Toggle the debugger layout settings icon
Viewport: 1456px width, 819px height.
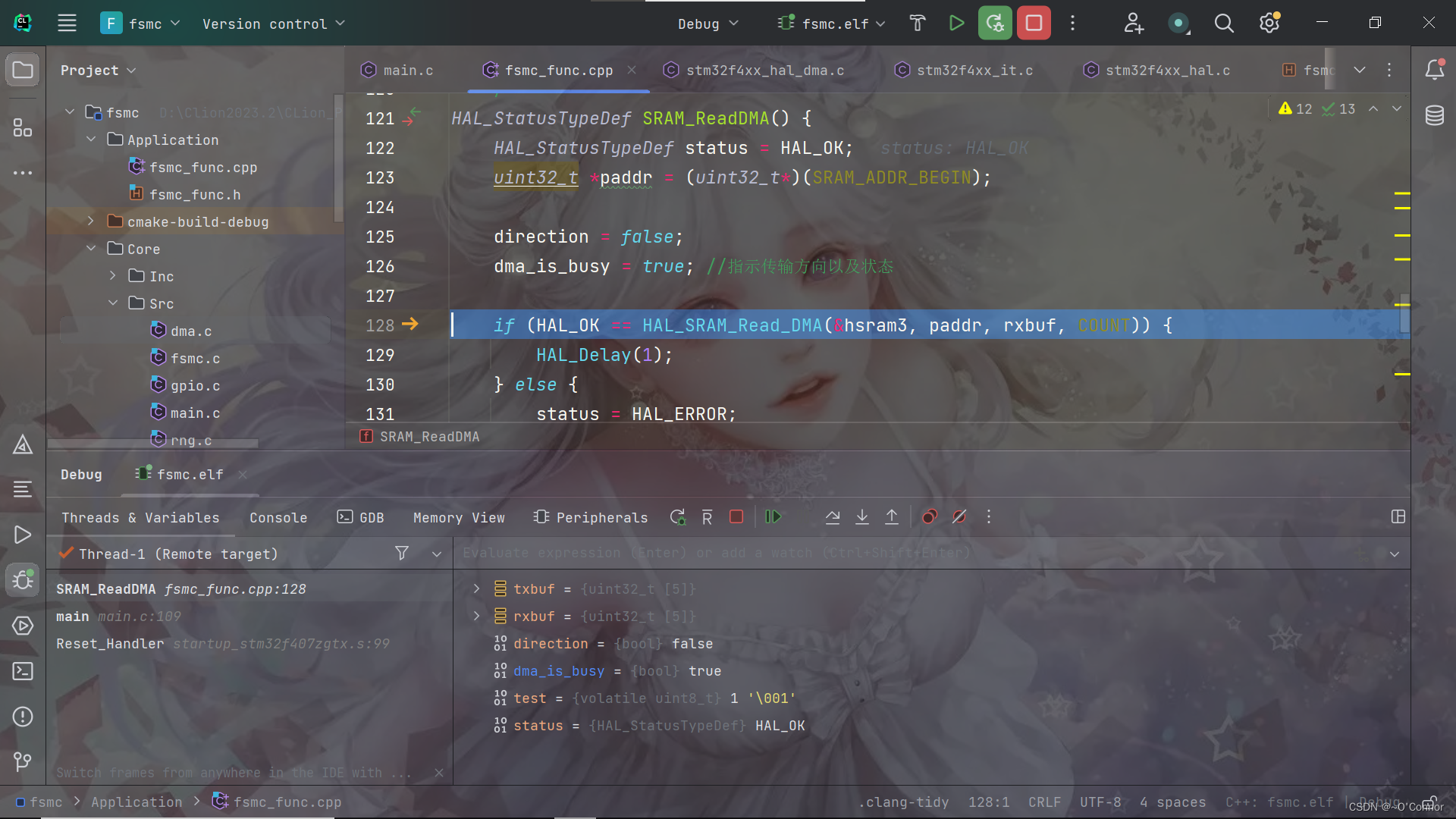[1398, 517]
